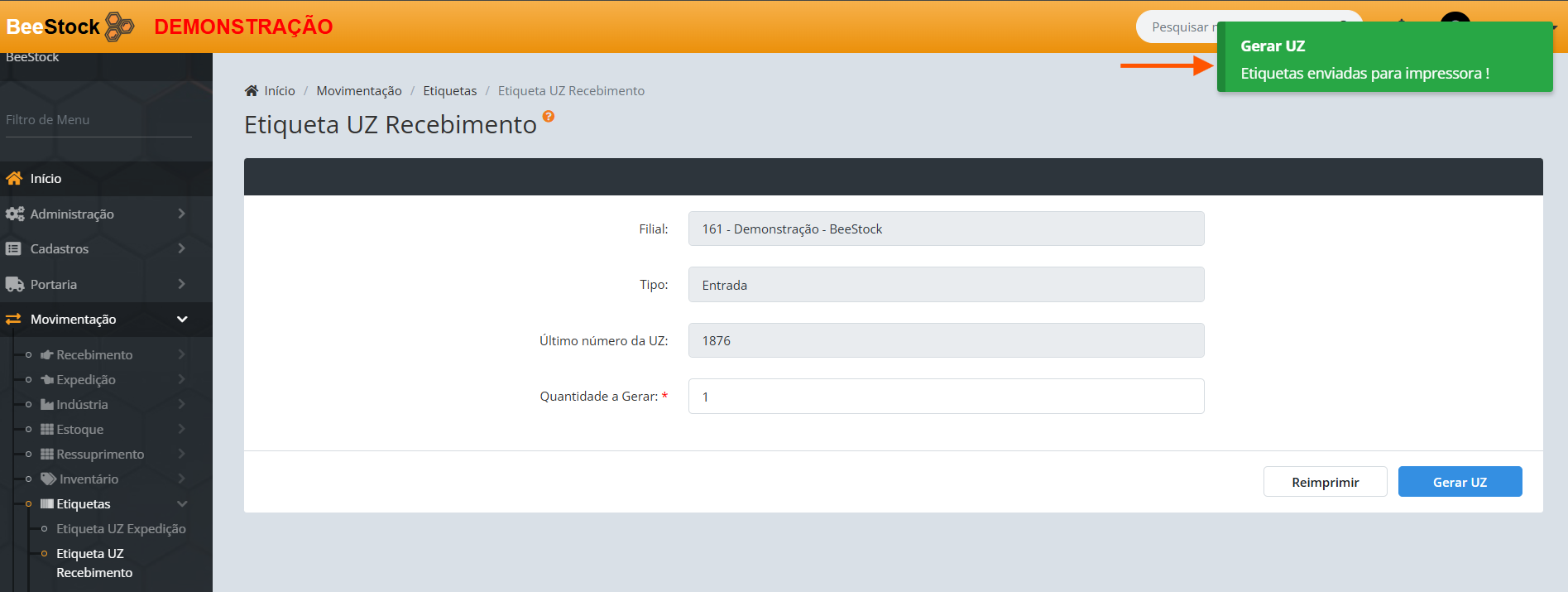The width and height of the screenshot is (1568, 592).
Task: Collapse the Etiquetas submenu chevron
Action: tap(182, 503)
